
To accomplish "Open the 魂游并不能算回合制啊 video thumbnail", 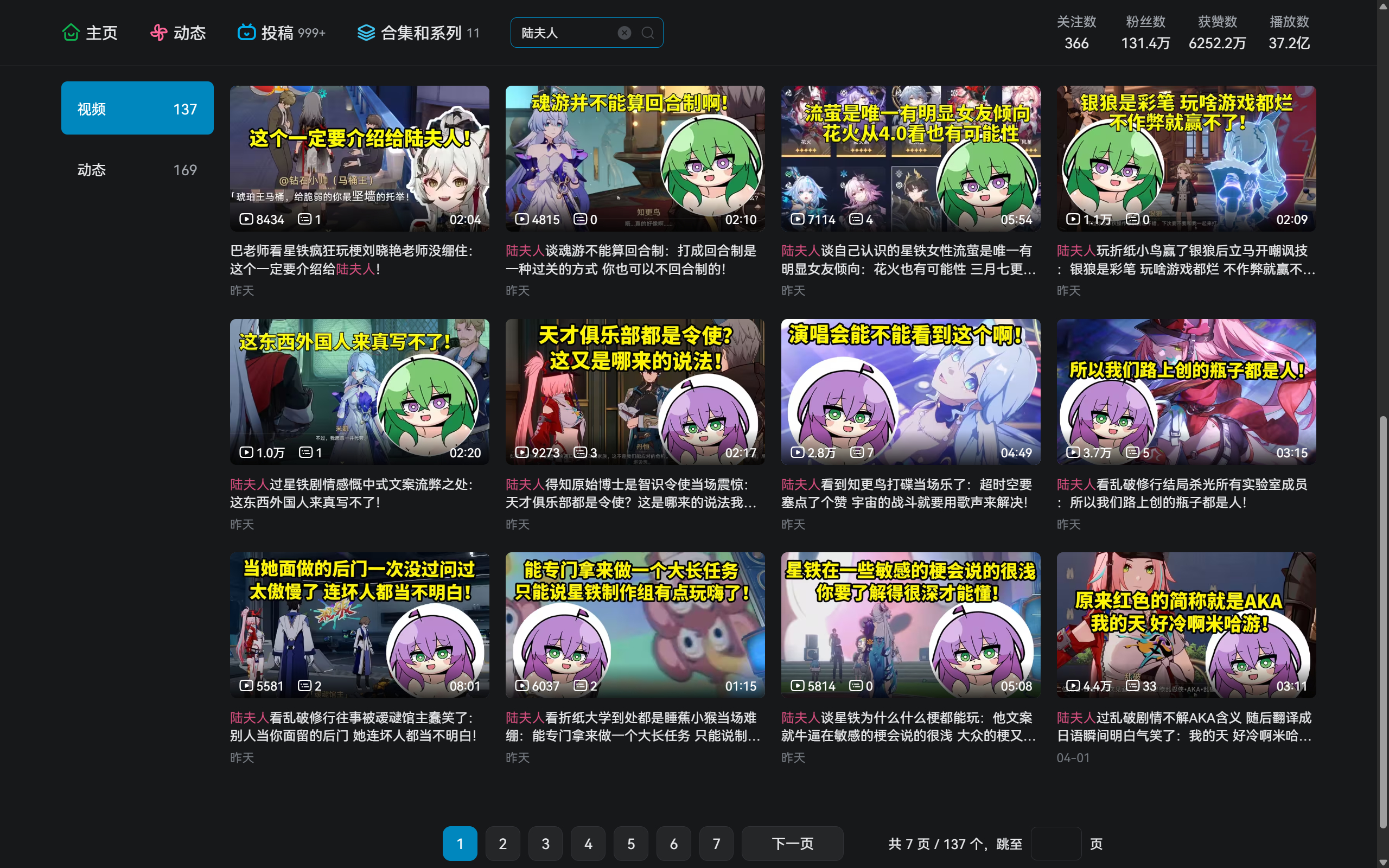I will pos(635,158).
